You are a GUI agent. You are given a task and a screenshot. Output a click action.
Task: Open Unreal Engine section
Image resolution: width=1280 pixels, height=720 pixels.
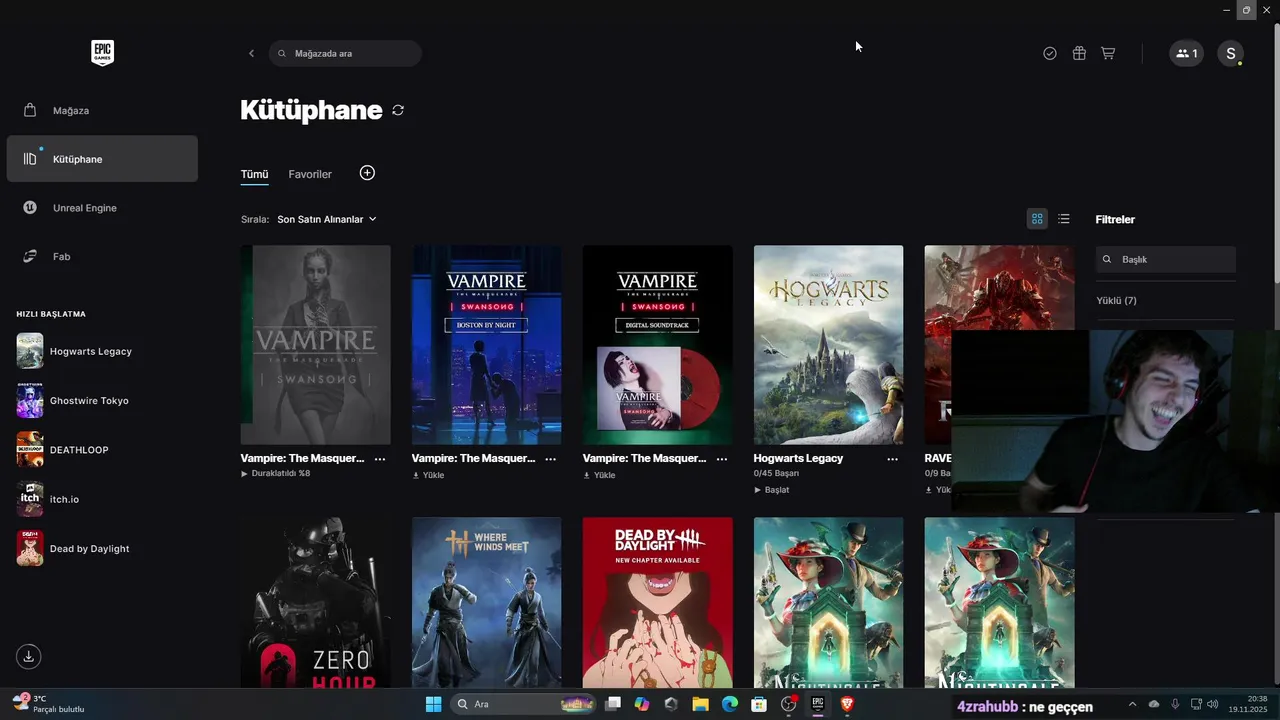point(102,208)
